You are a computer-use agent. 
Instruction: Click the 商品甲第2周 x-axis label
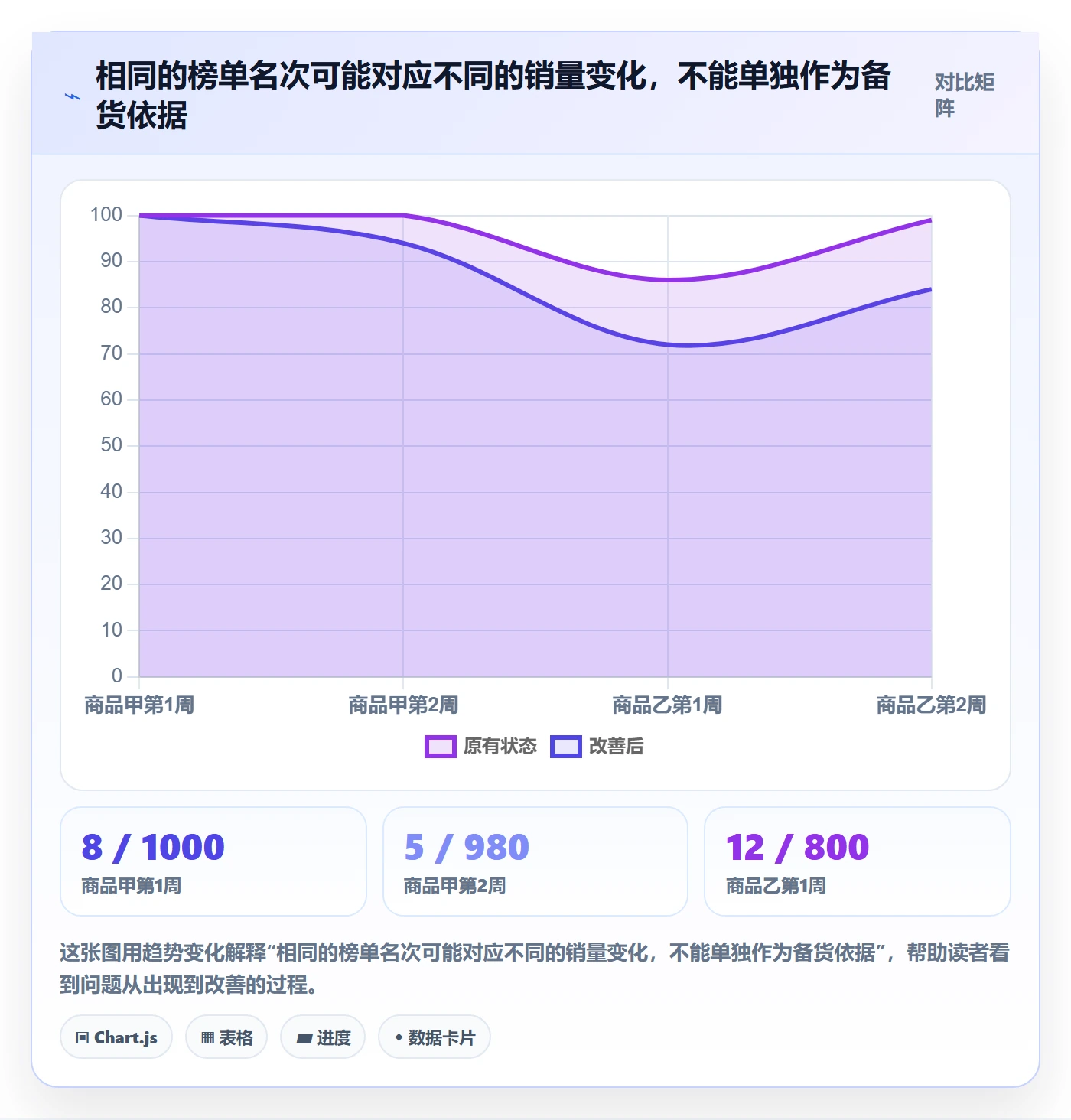coord(403,705)
